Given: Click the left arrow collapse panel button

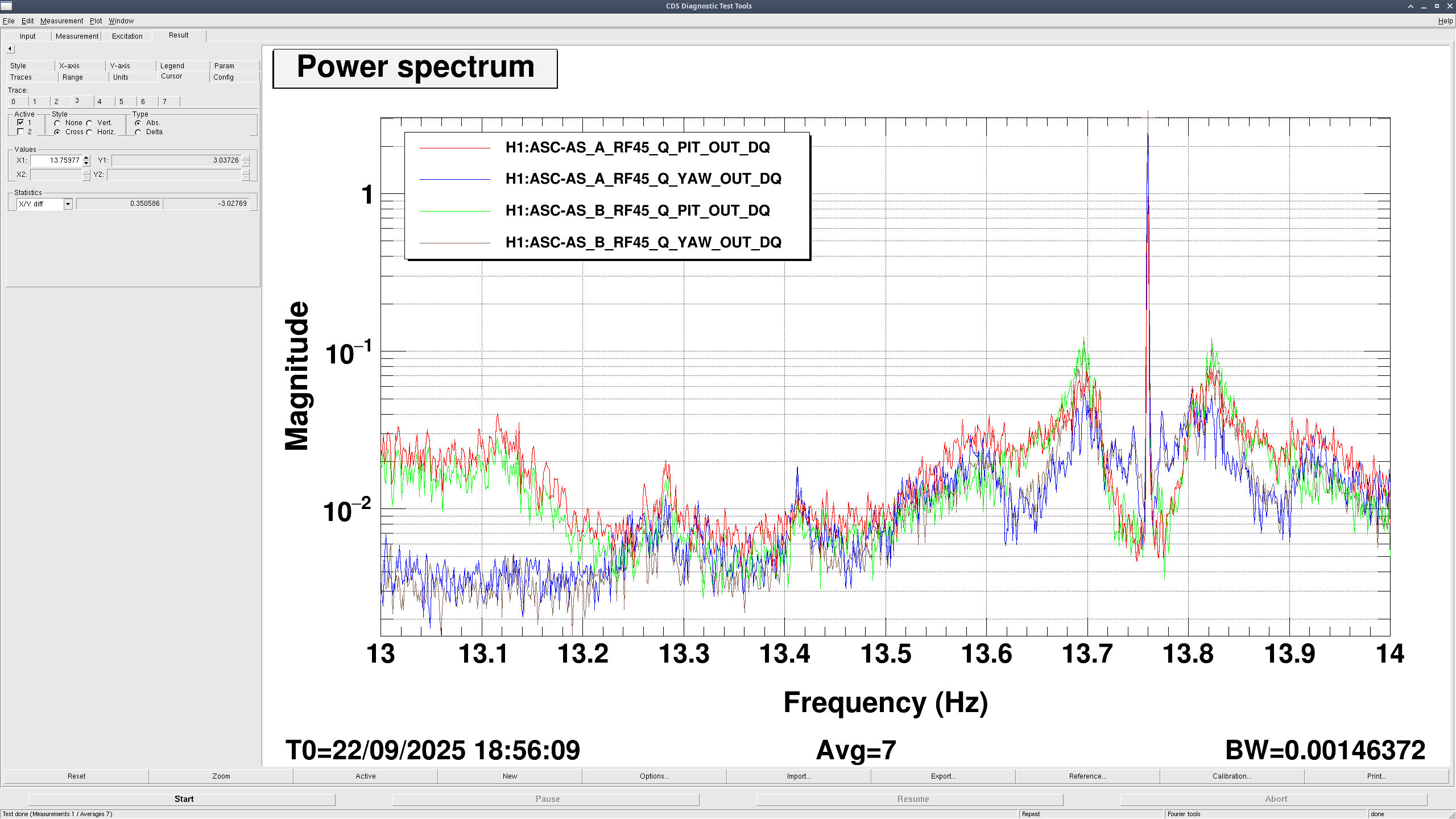Looking at the screenshot, I should pos(10,49).
